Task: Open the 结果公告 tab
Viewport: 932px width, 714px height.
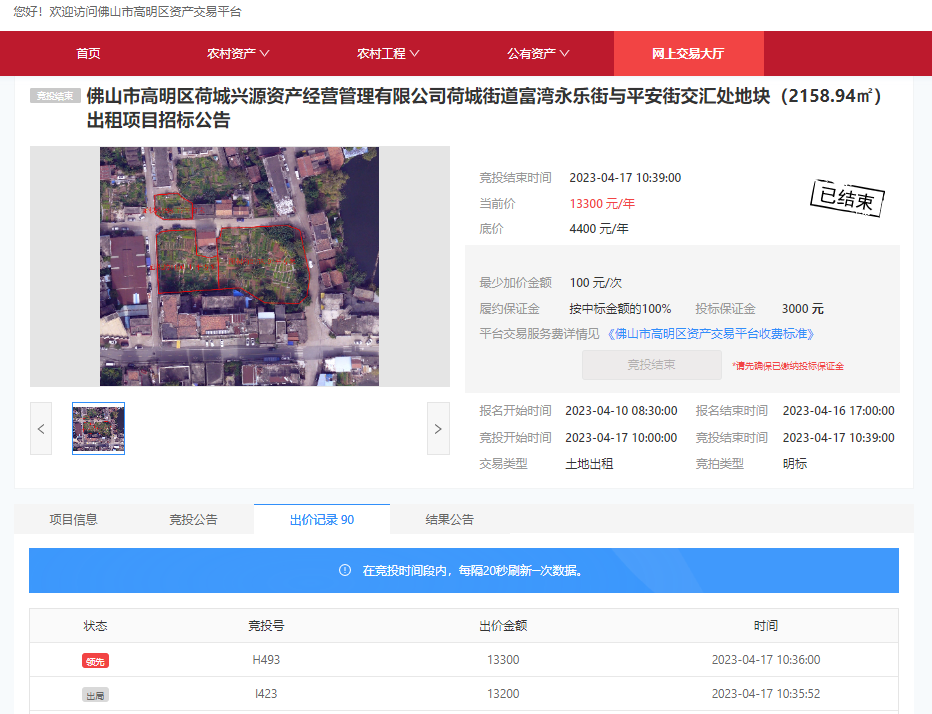Action: [x=449, y=519]
